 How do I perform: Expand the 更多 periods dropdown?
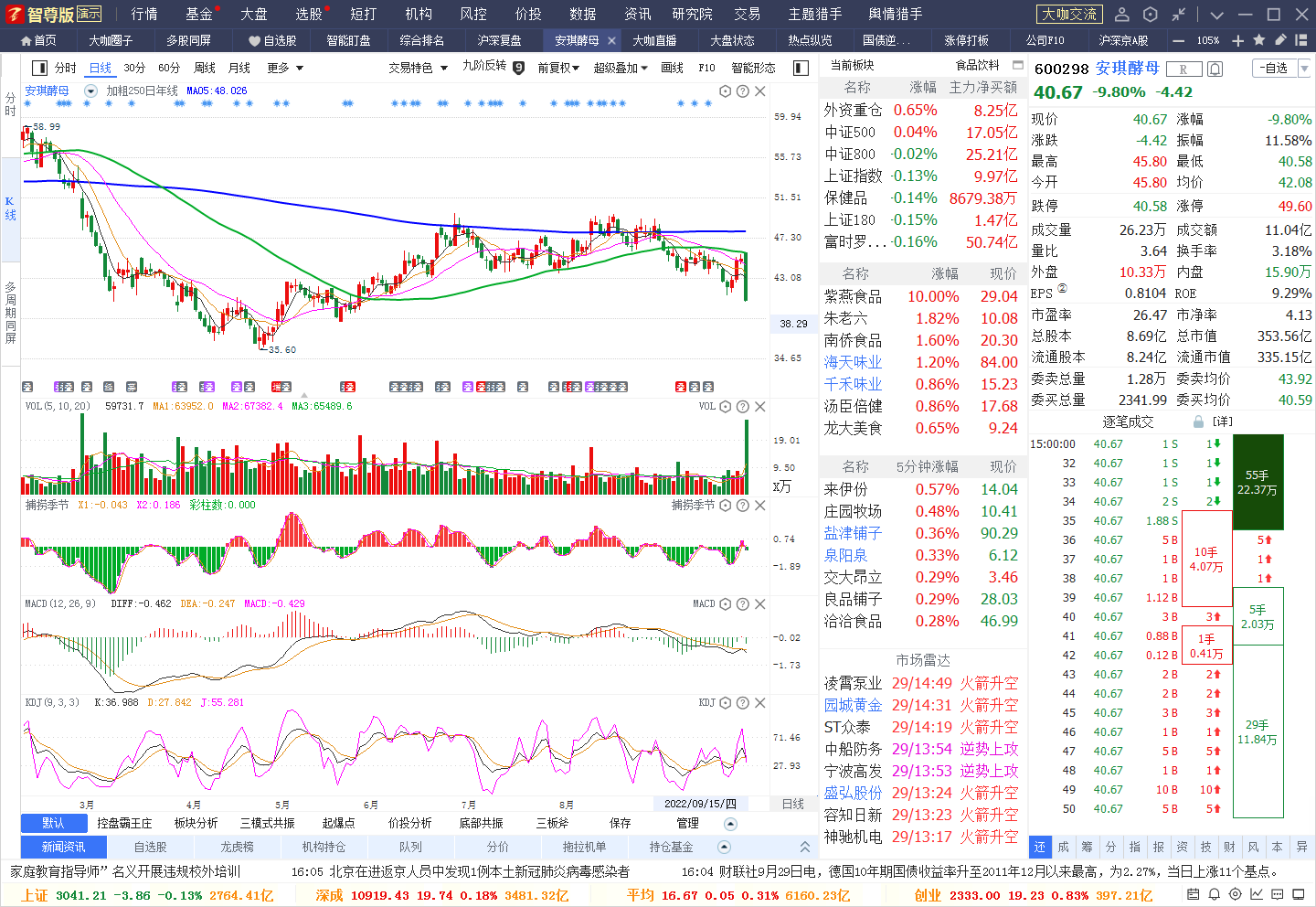click(x=284, y=68)
